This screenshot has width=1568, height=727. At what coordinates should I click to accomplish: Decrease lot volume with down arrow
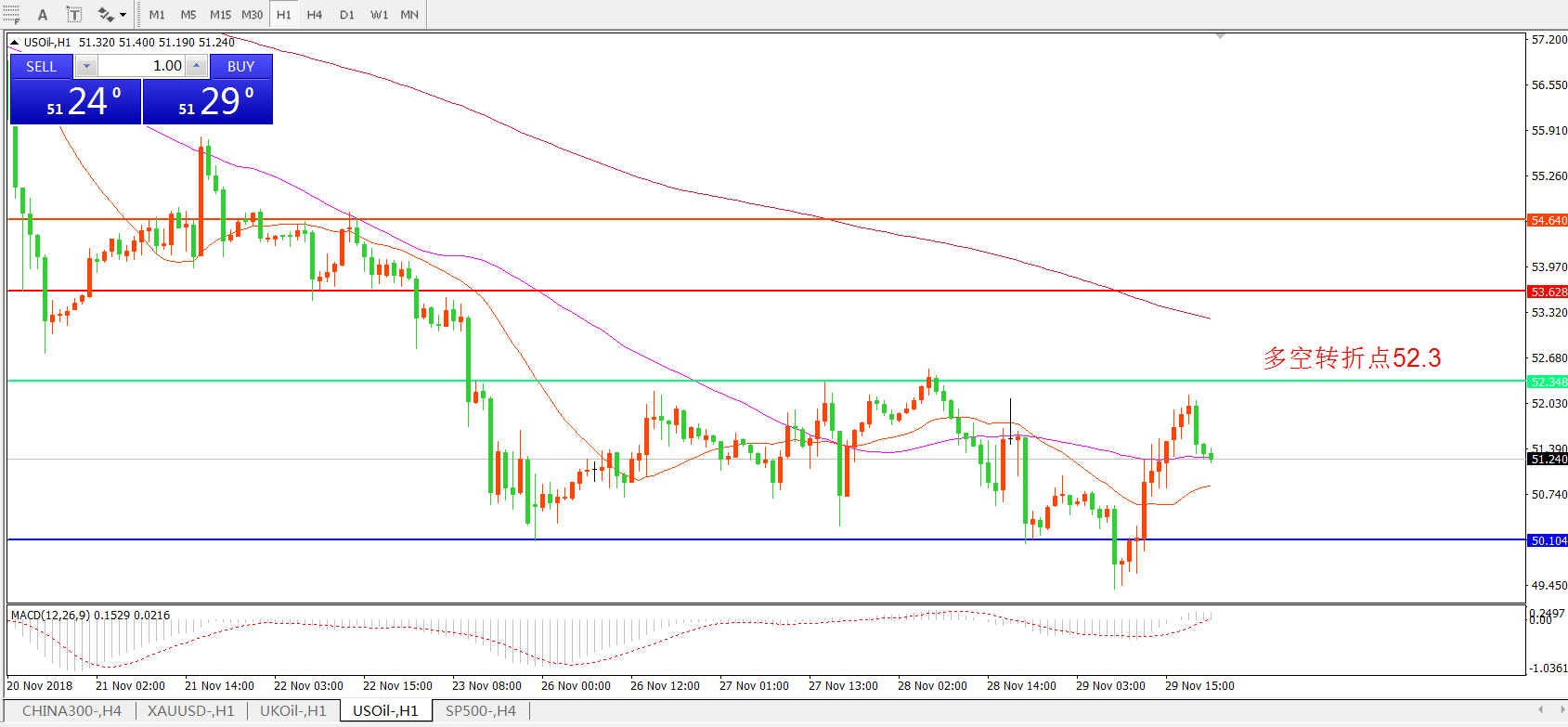coord(86,66)
